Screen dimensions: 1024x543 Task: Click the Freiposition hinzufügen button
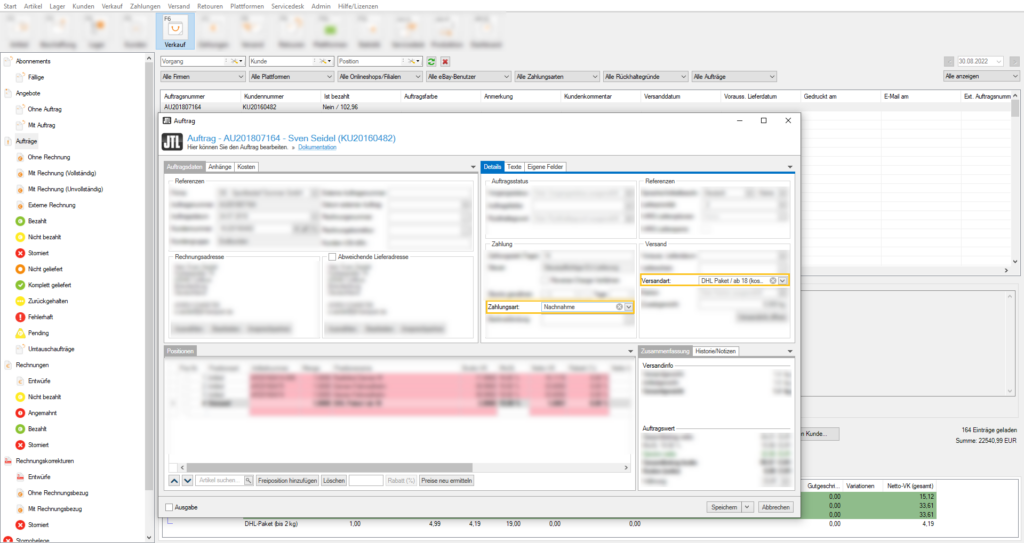tap(287, 481)
